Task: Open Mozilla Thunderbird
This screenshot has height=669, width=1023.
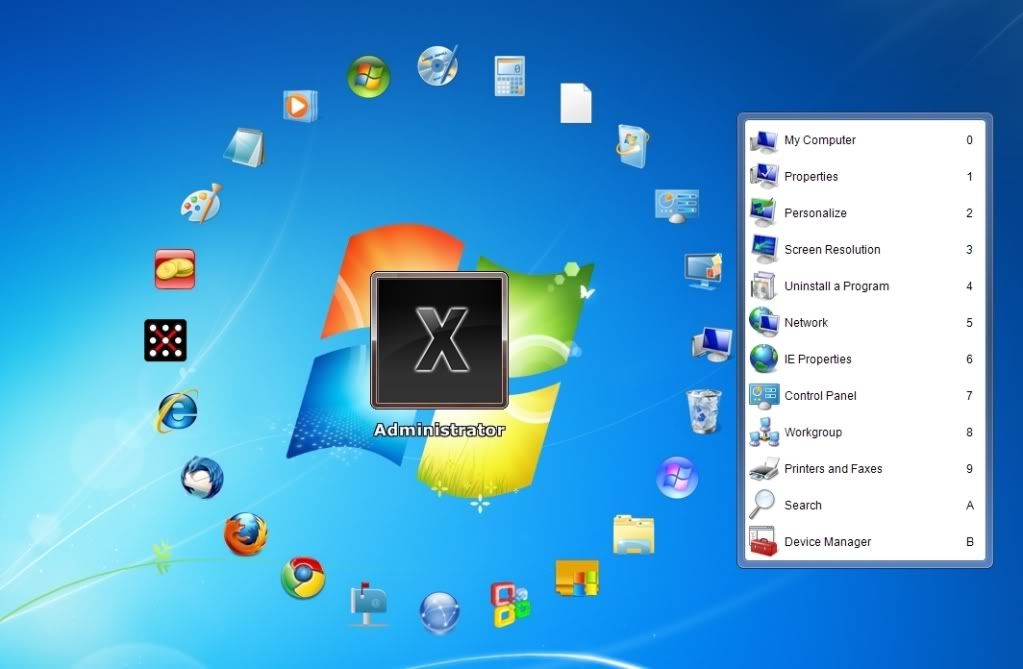Action: point(202,478)
